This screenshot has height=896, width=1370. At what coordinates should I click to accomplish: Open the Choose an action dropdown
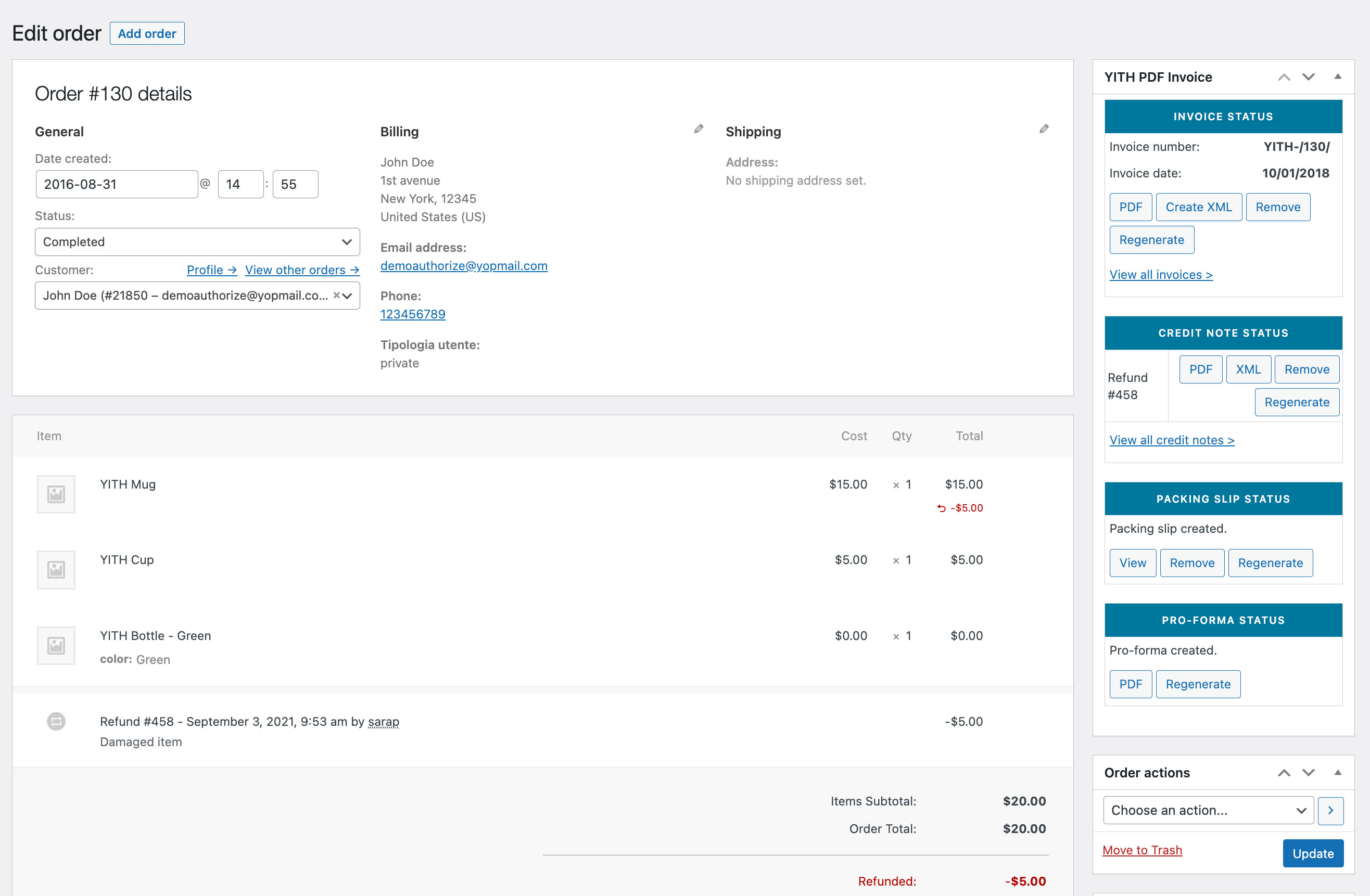(x=1208, y=810)
